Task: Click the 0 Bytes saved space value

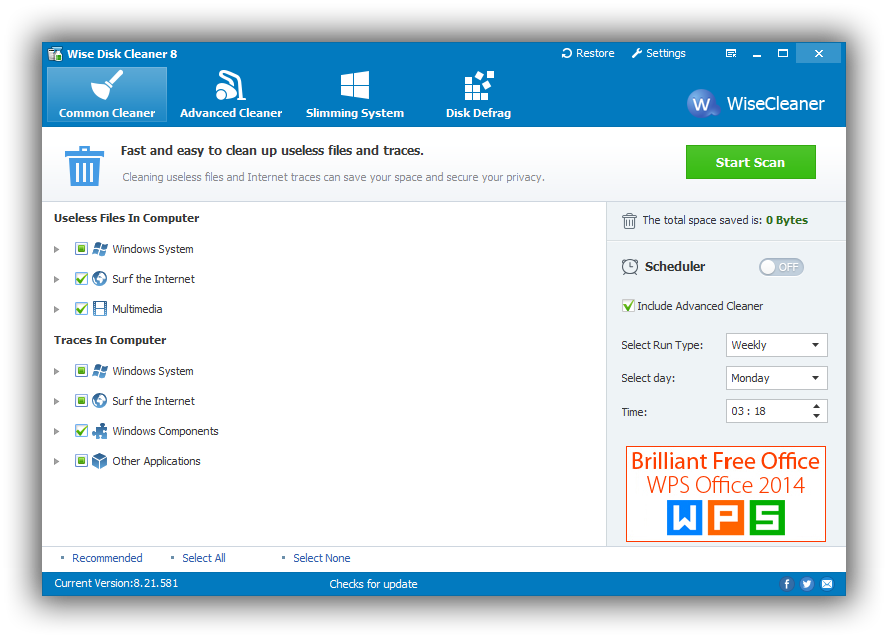Action: click(x=787, y=220)
